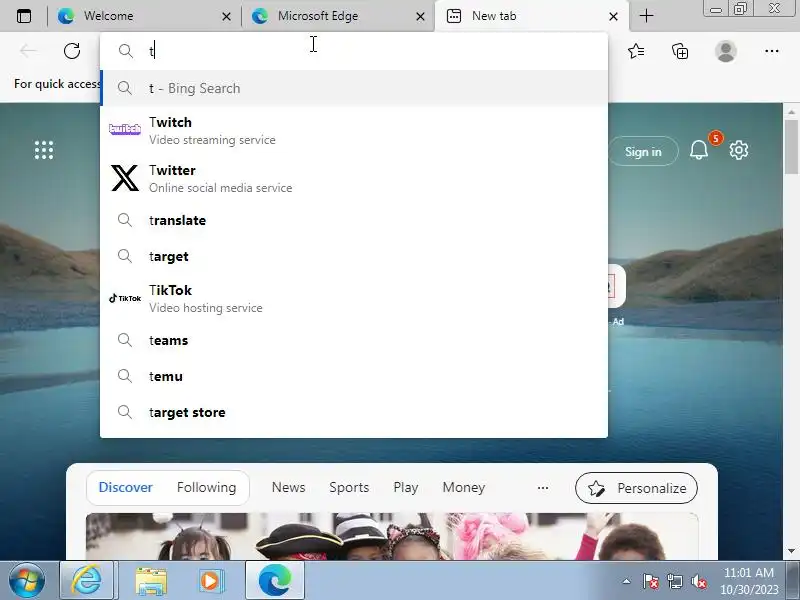800x600 pixels.
Task: Click the back navigation arrow
Action: 28,51
